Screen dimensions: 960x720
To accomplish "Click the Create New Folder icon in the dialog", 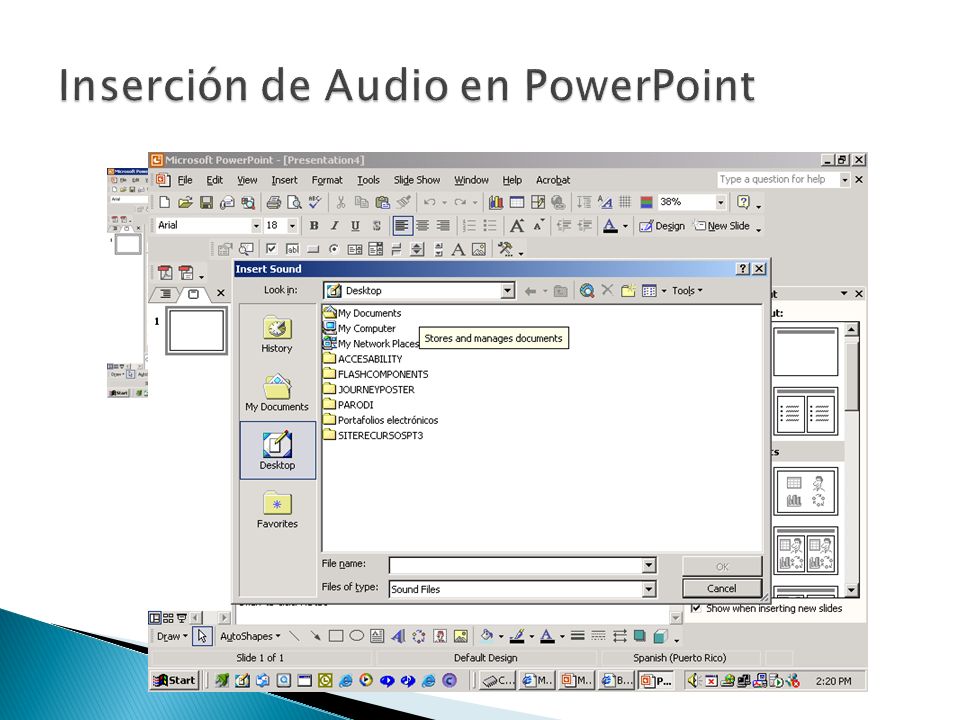I will pyautogui.click(x=628, y=291).
